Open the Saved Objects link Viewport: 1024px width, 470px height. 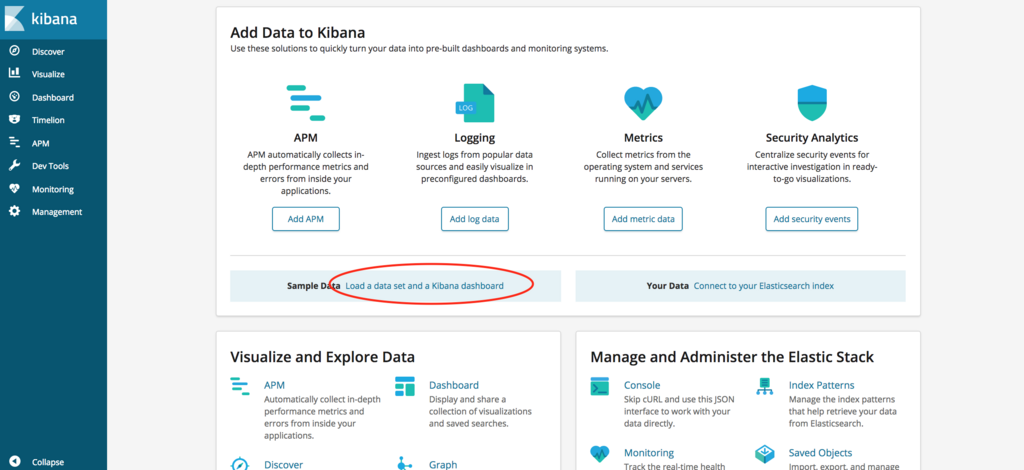pos(820,452)
